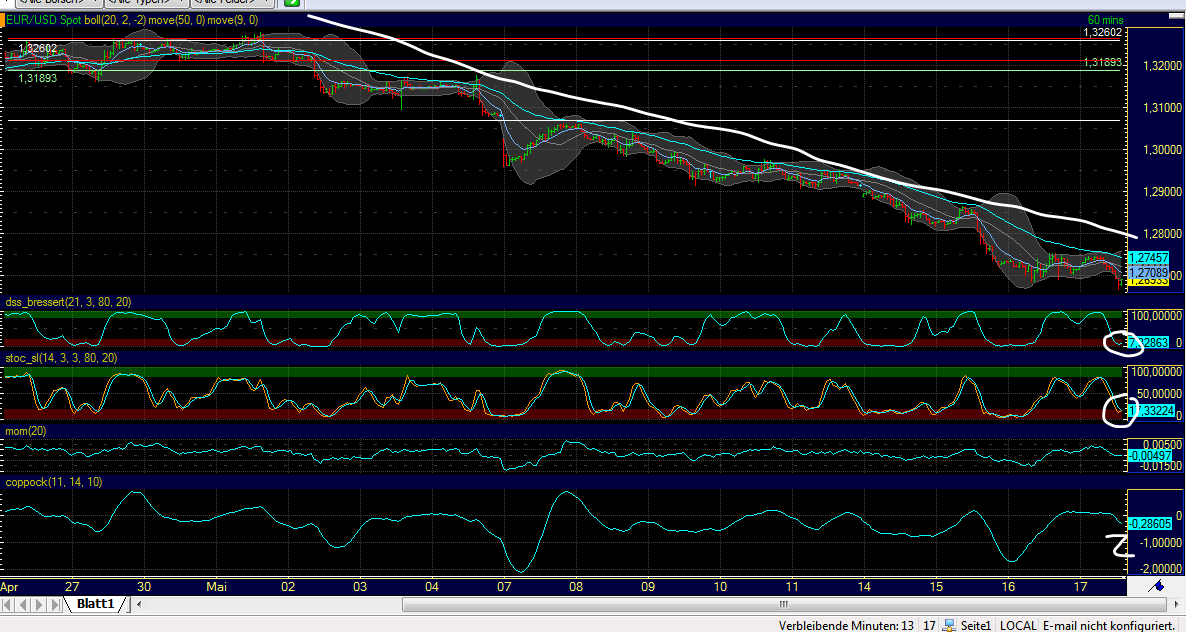Image resolution: width=1186 pixels, height=632 pixels.
Task: Jump to the last sheet with the navigation arrow
Action: tap(57, 605)
